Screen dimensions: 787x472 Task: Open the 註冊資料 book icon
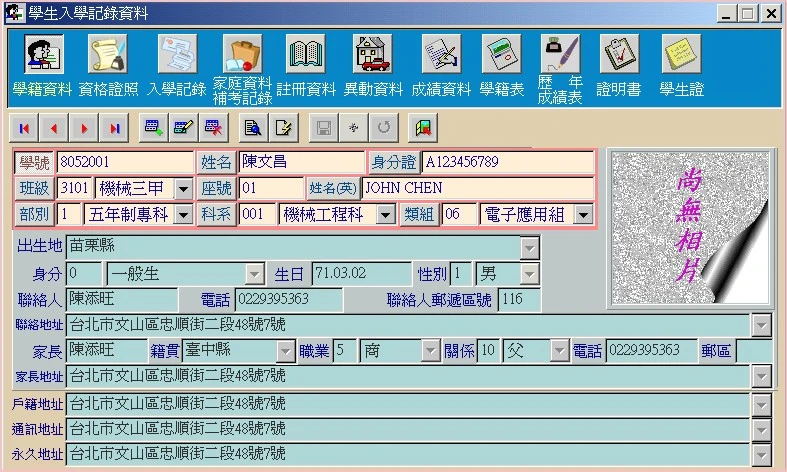[x=305, y=54]
